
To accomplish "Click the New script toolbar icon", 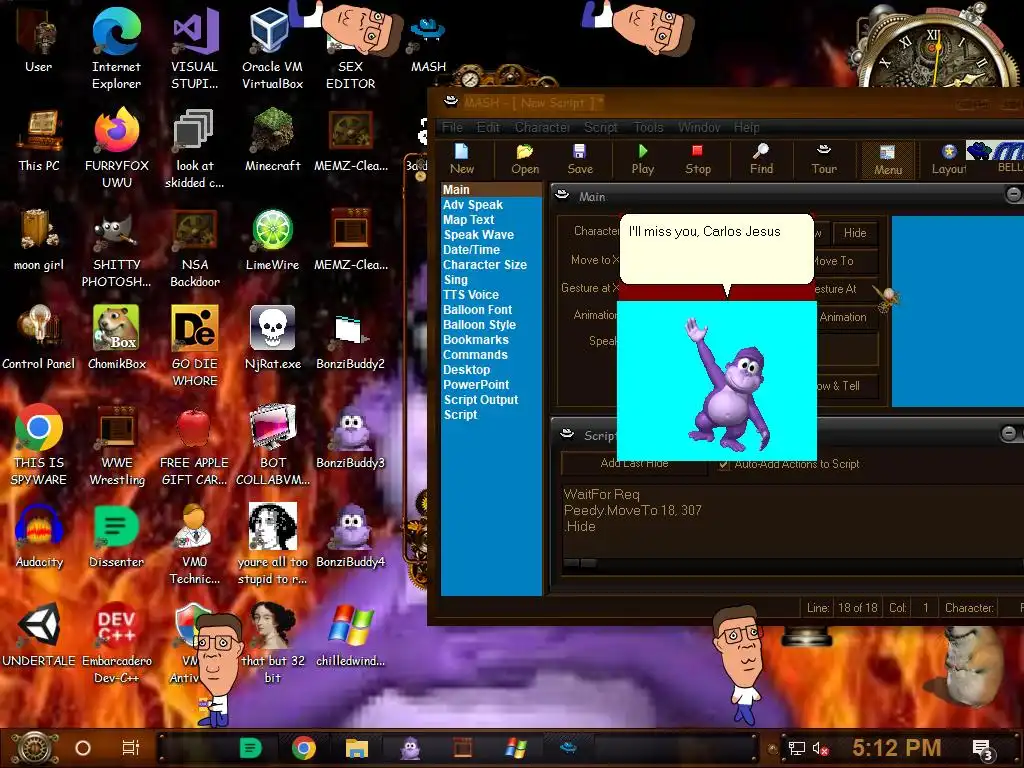I will click(462, 159).
